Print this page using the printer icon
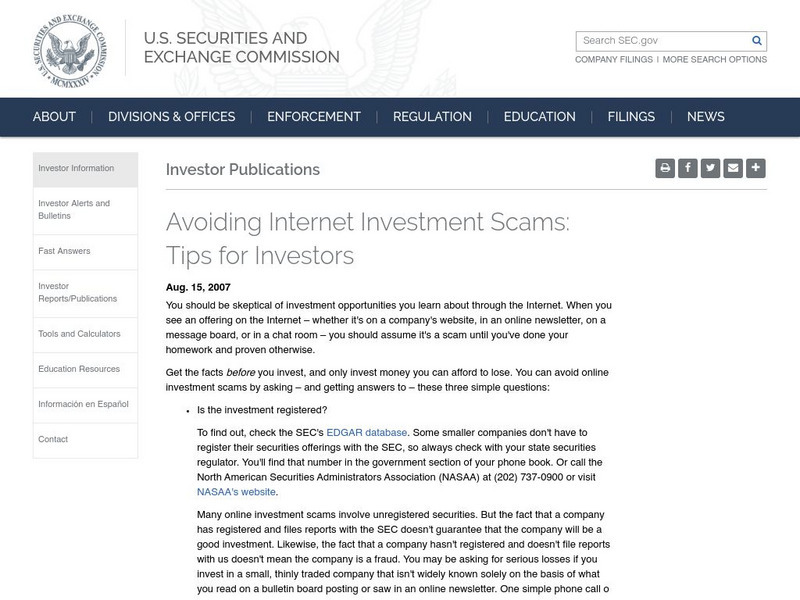 click(x=665, y=168)
